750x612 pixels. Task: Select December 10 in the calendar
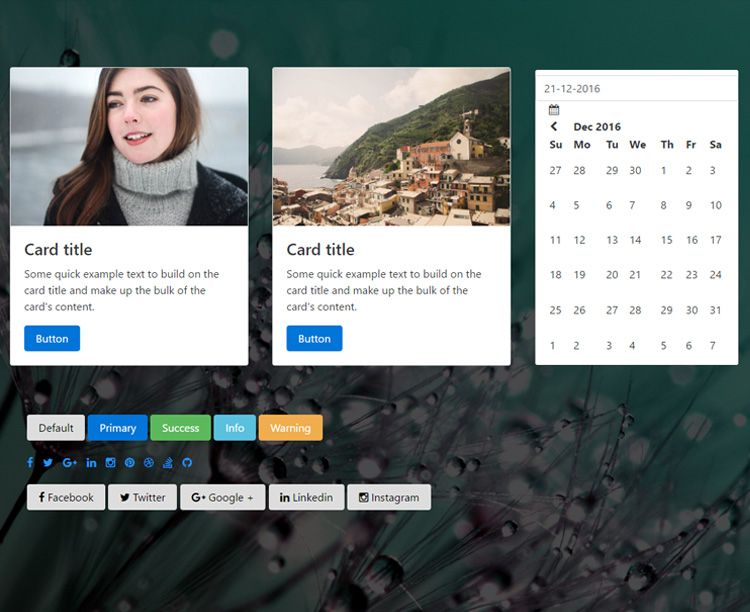[716, 205]
